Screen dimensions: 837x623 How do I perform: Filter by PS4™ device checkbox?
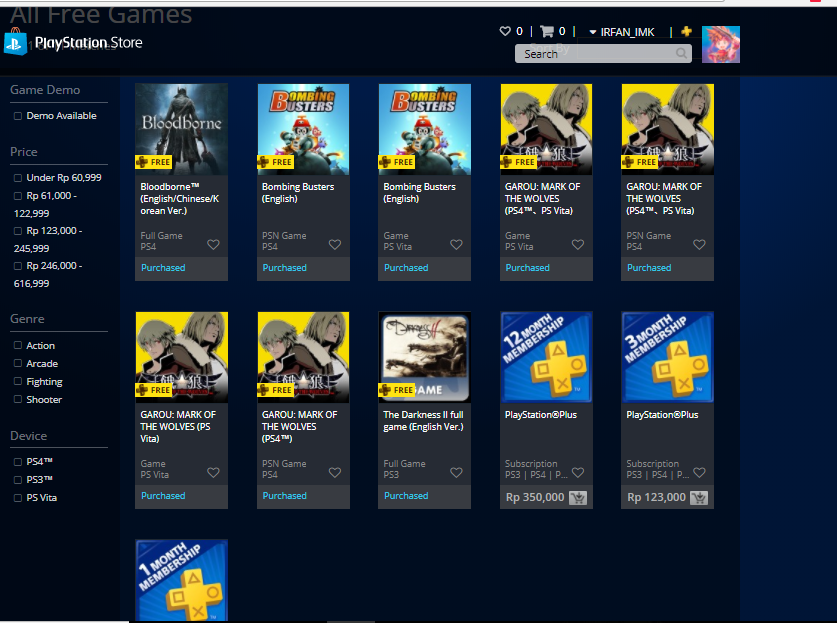coord(18,462)
